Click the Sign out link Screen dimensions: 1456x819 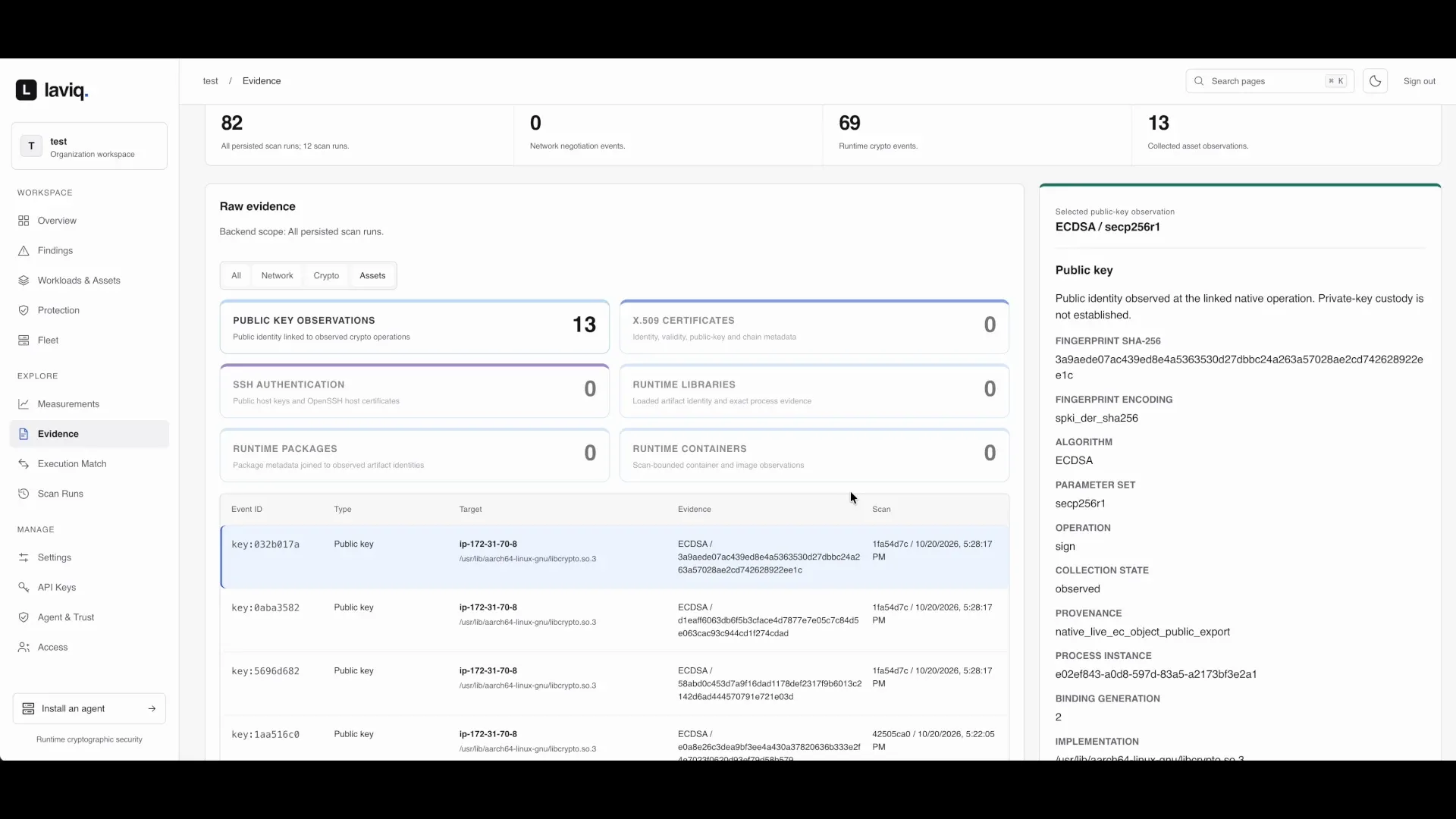1419,81
